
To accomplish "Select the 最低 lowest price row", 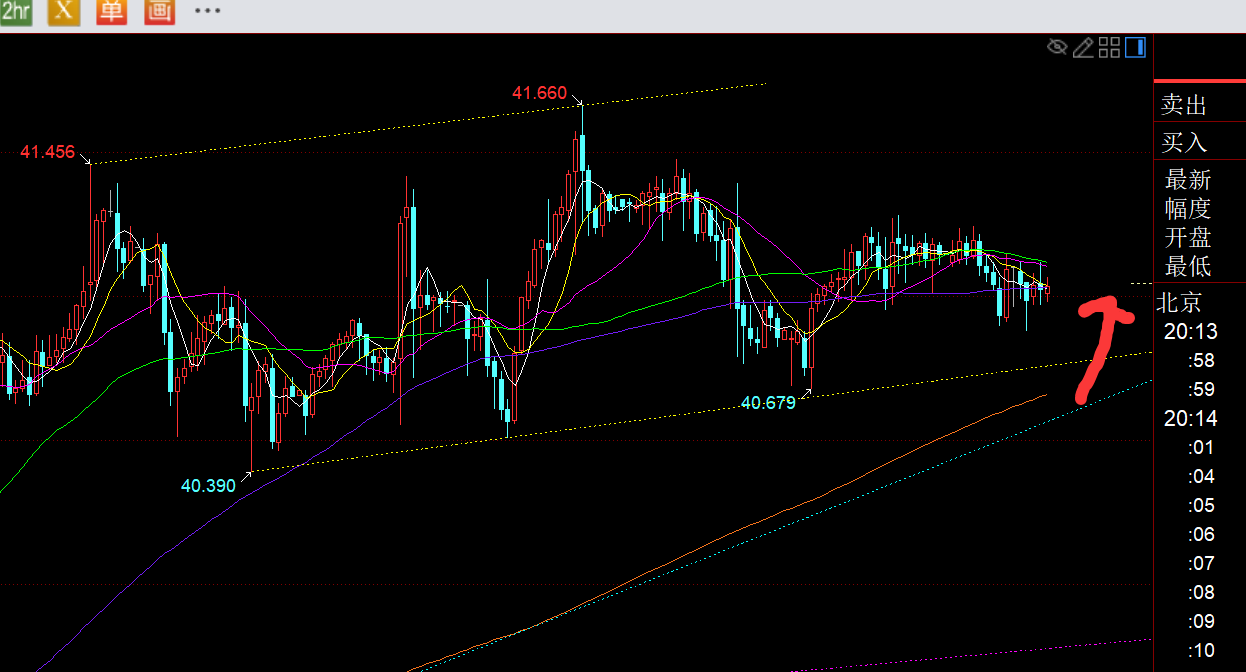I will click(1188, 267).
